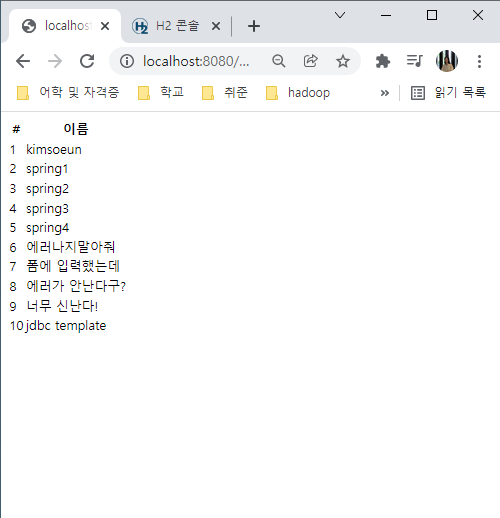Share this page icon
500x518 pixels.
pyautogui.click(x=310, y=61)
